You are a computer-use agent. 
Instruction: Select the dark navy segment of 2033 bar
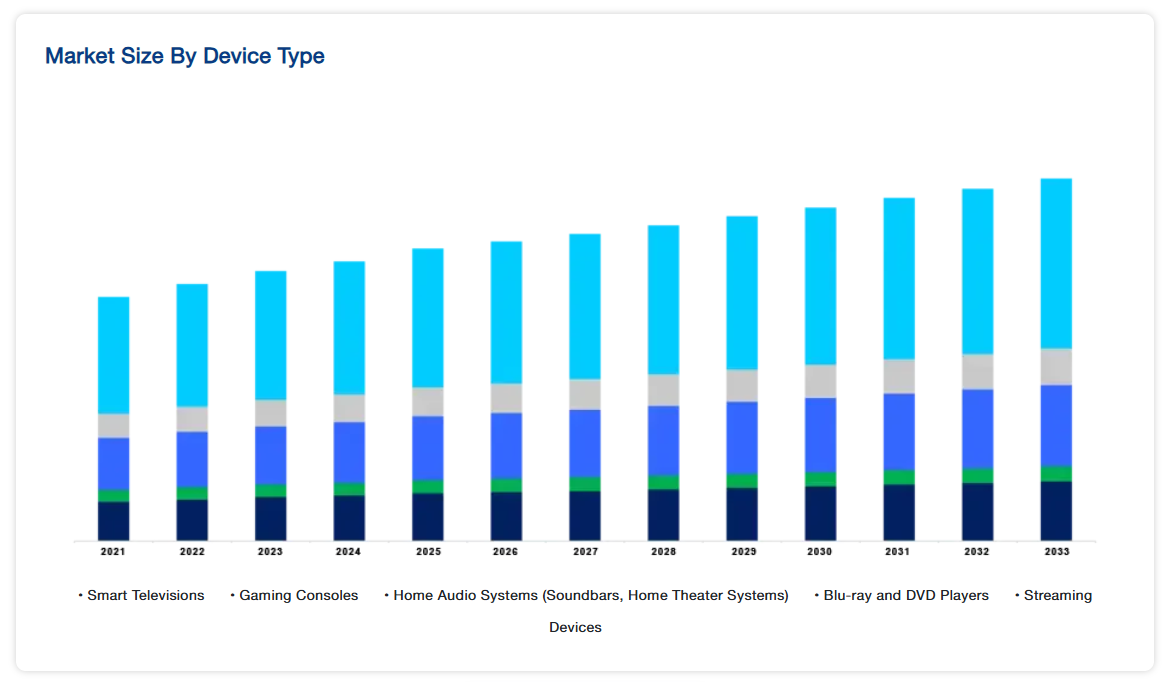coord(1056,511)
